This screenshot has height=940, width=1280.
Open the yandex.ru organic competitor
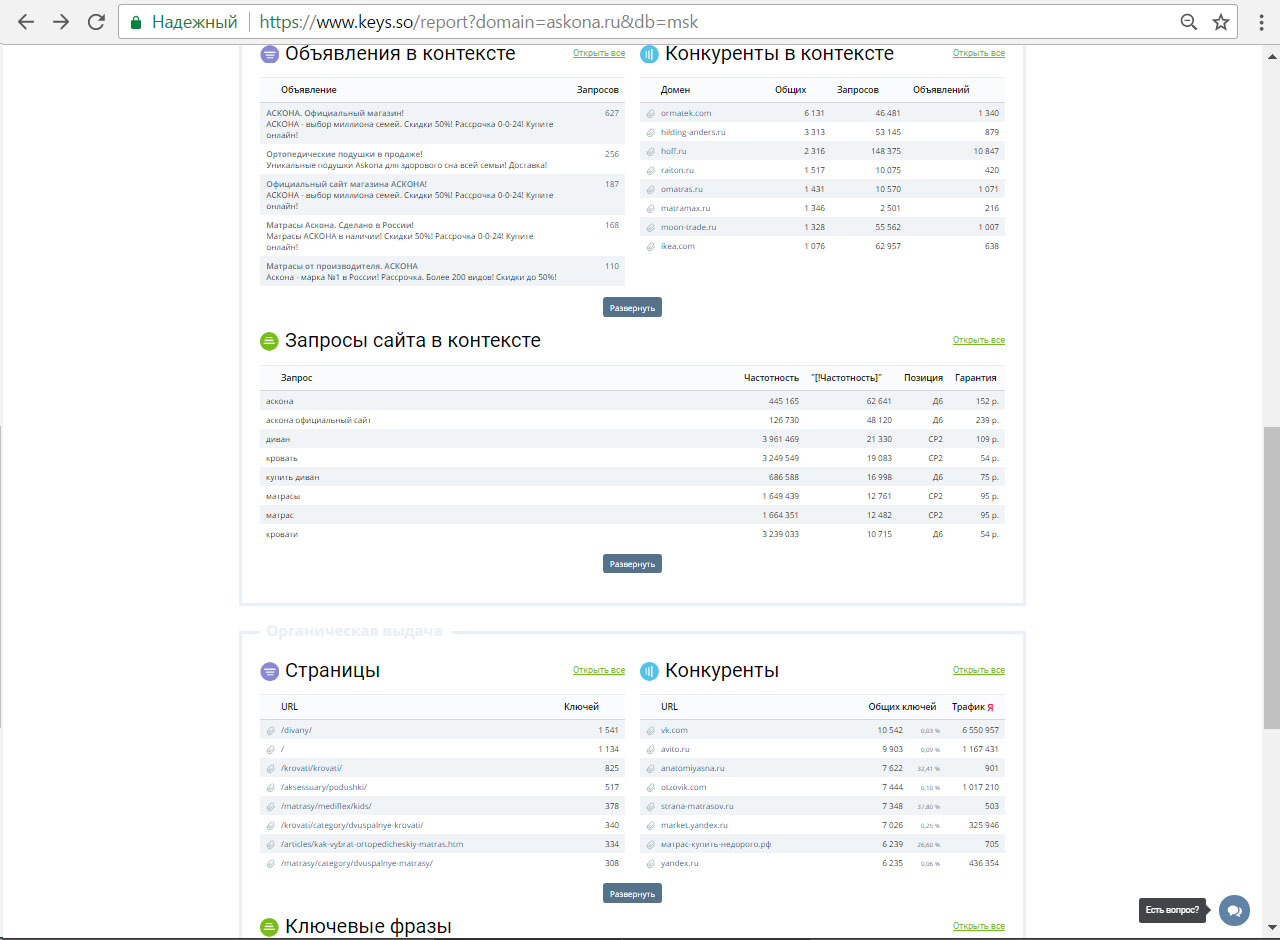[x=680, y=863]
